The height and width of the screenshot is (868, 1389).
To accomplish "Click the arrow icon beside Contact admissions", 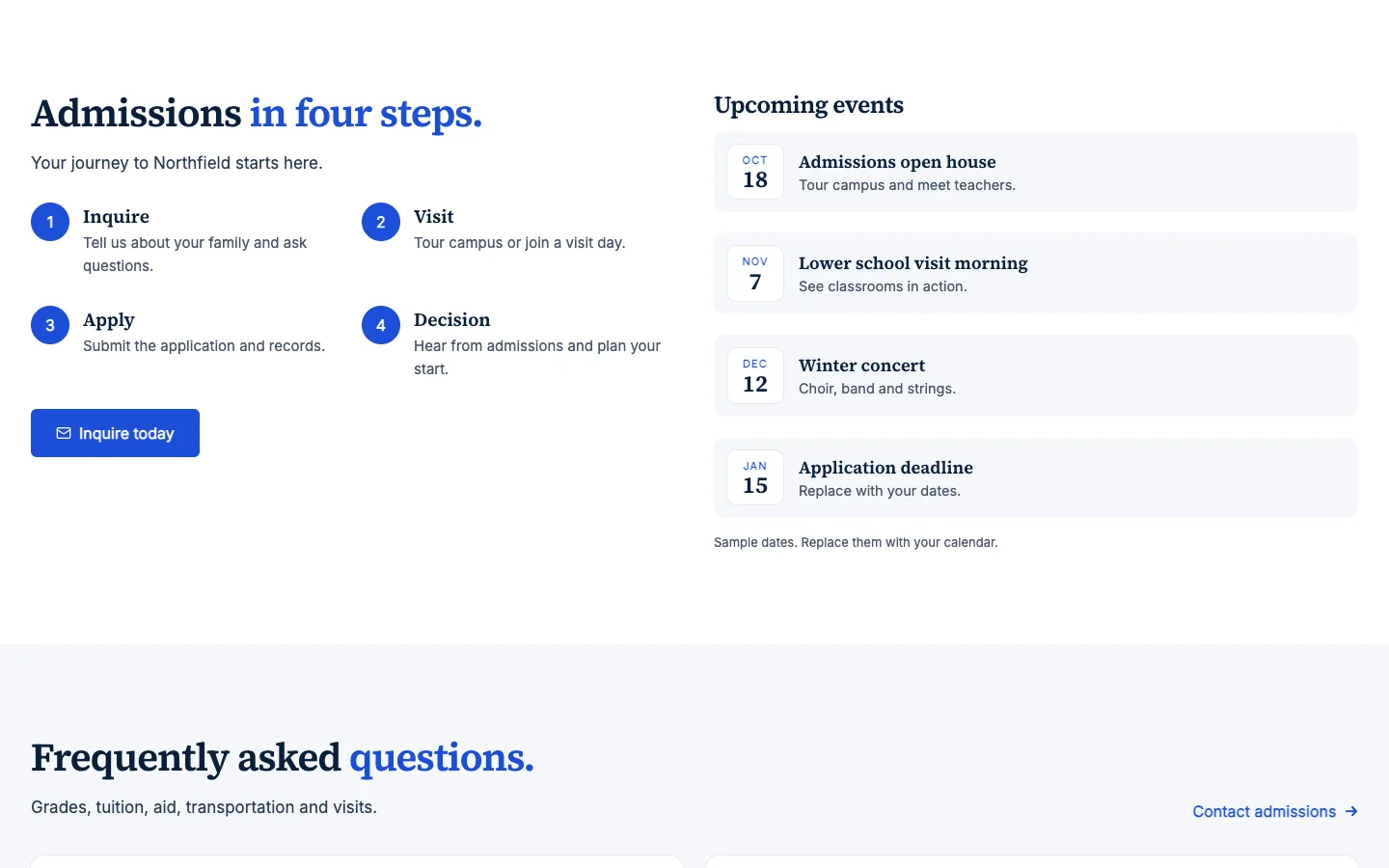I will click(1351, 811).
